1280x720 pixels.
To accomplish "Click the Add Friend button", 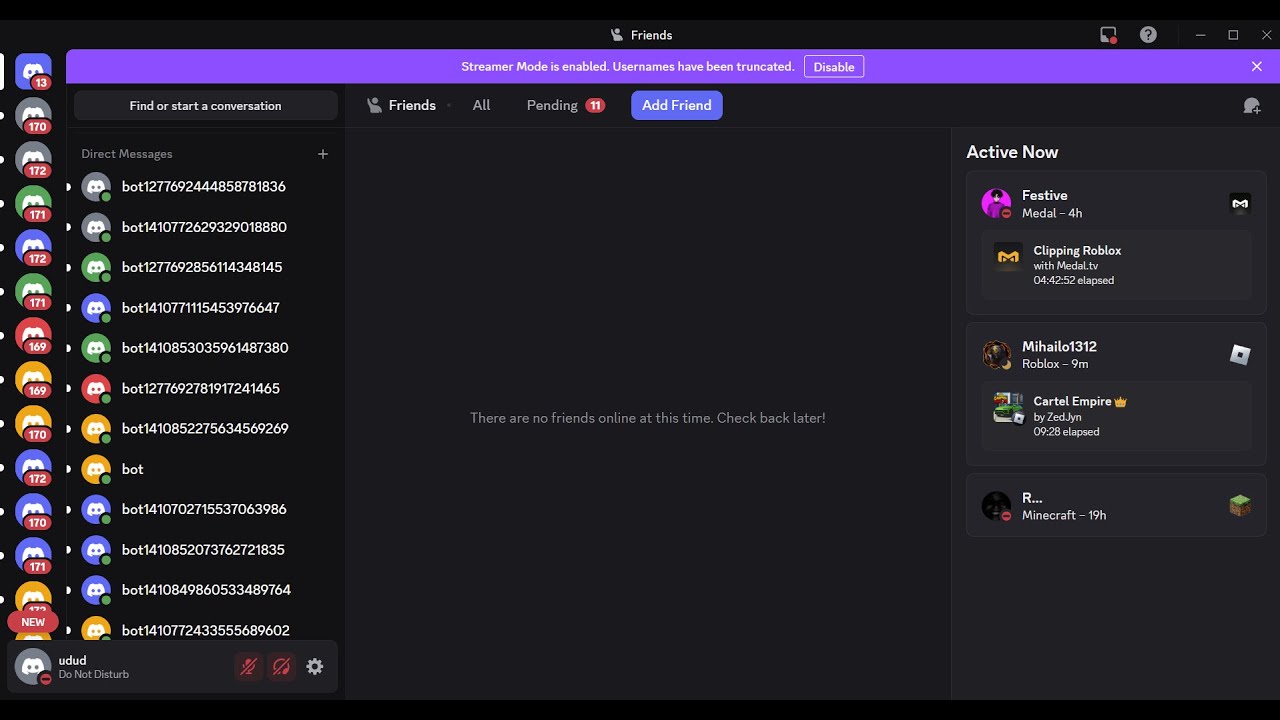I will point(677,105).
